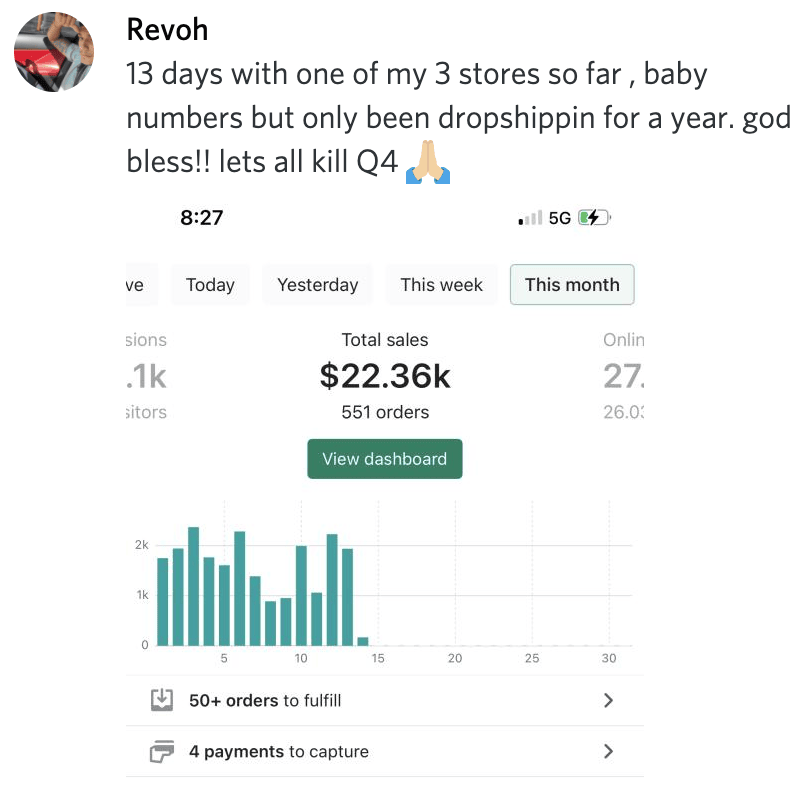Screen dimensions: 807x791
Task: Click the payments to capture card icon
Action: [x=162, y=751]
